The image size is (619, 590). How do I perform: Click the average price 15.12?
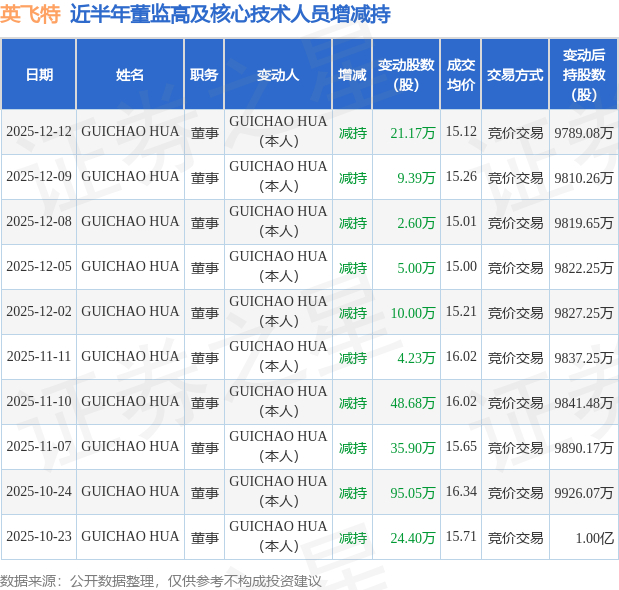click(461, 132)
